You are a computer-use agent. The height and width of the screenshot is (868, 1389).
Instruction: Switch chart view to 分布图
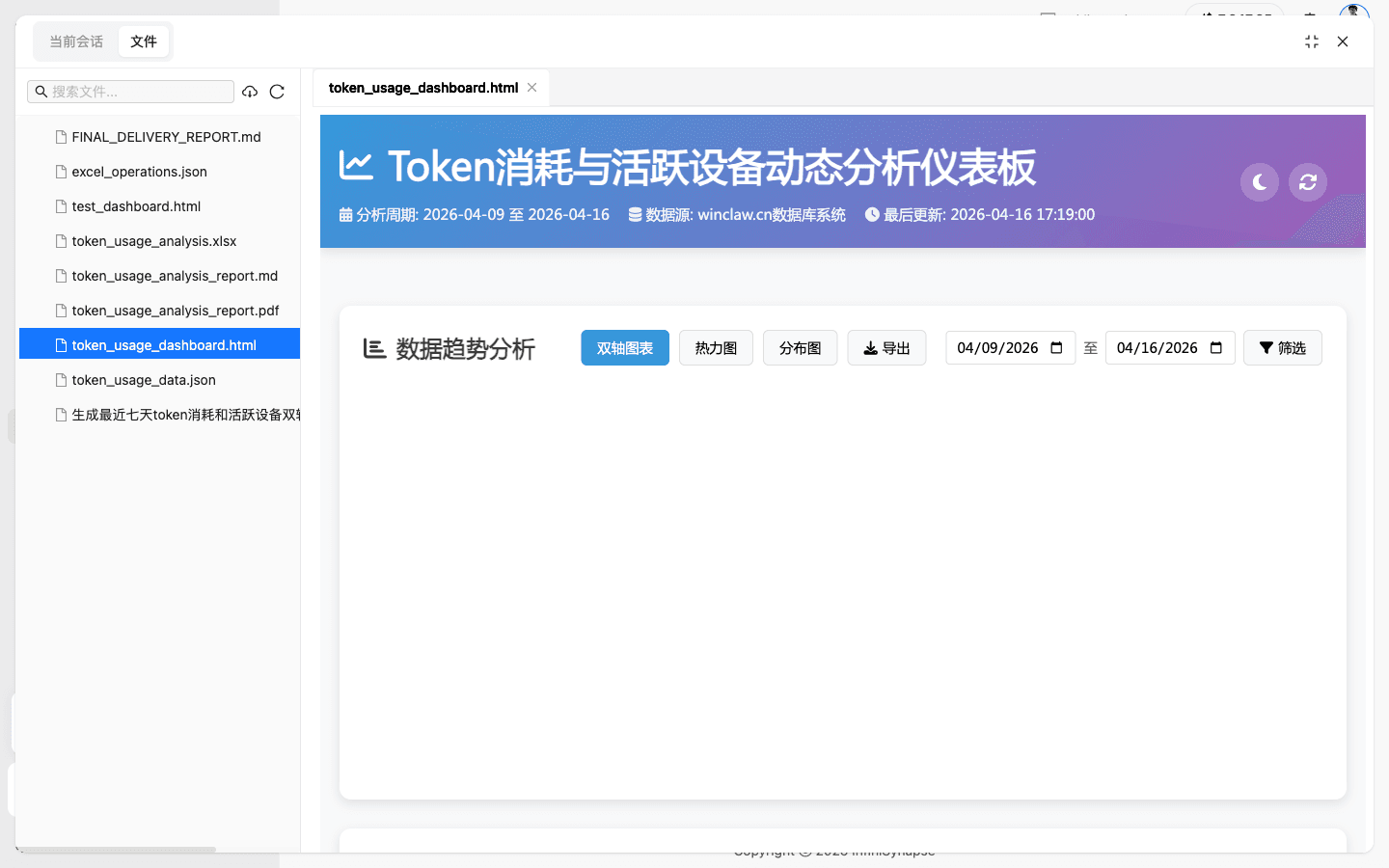pos(800,347)
